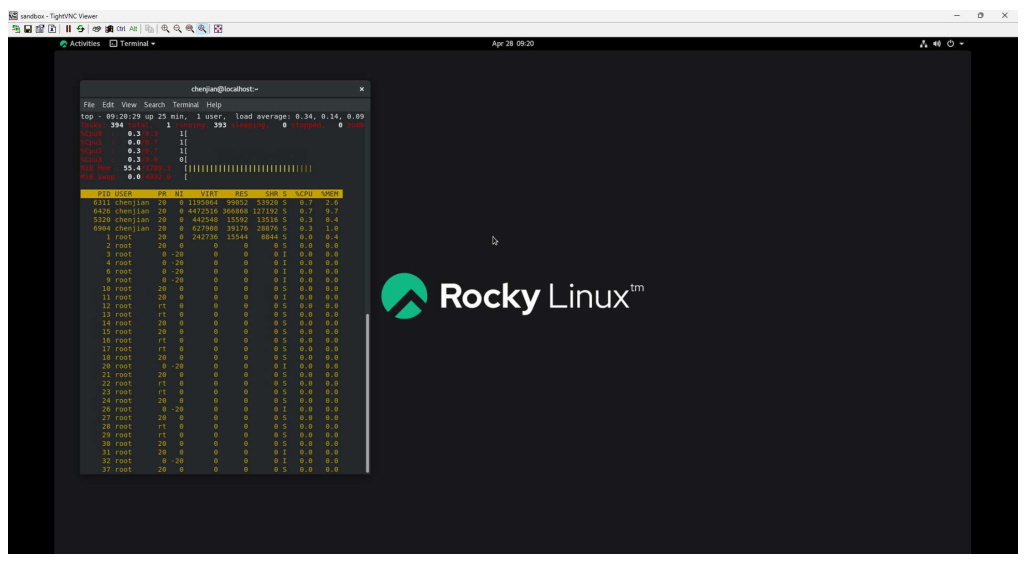Open the Help menu in Terminal
The height and width of the screenshot is (563, 1032).
pos(214,105)
